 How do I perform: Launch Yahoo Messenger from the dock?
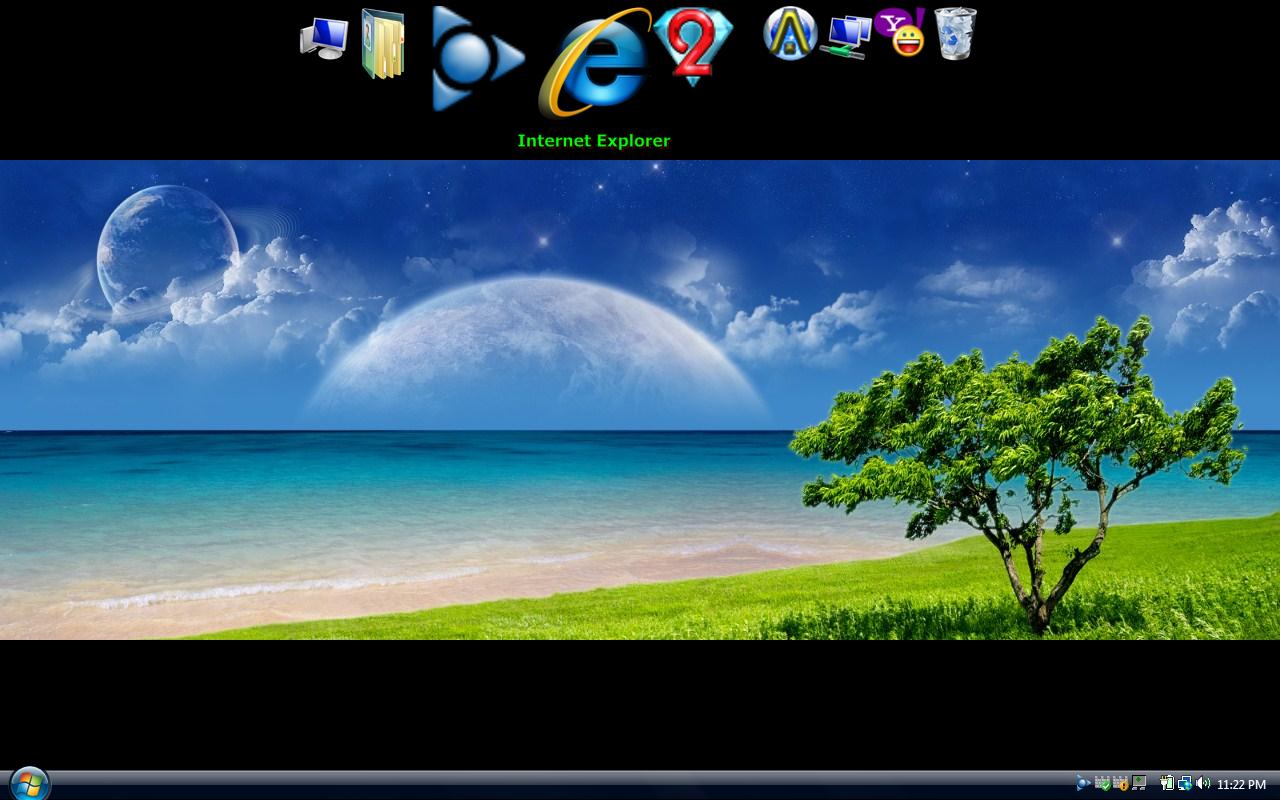(899, 32)
